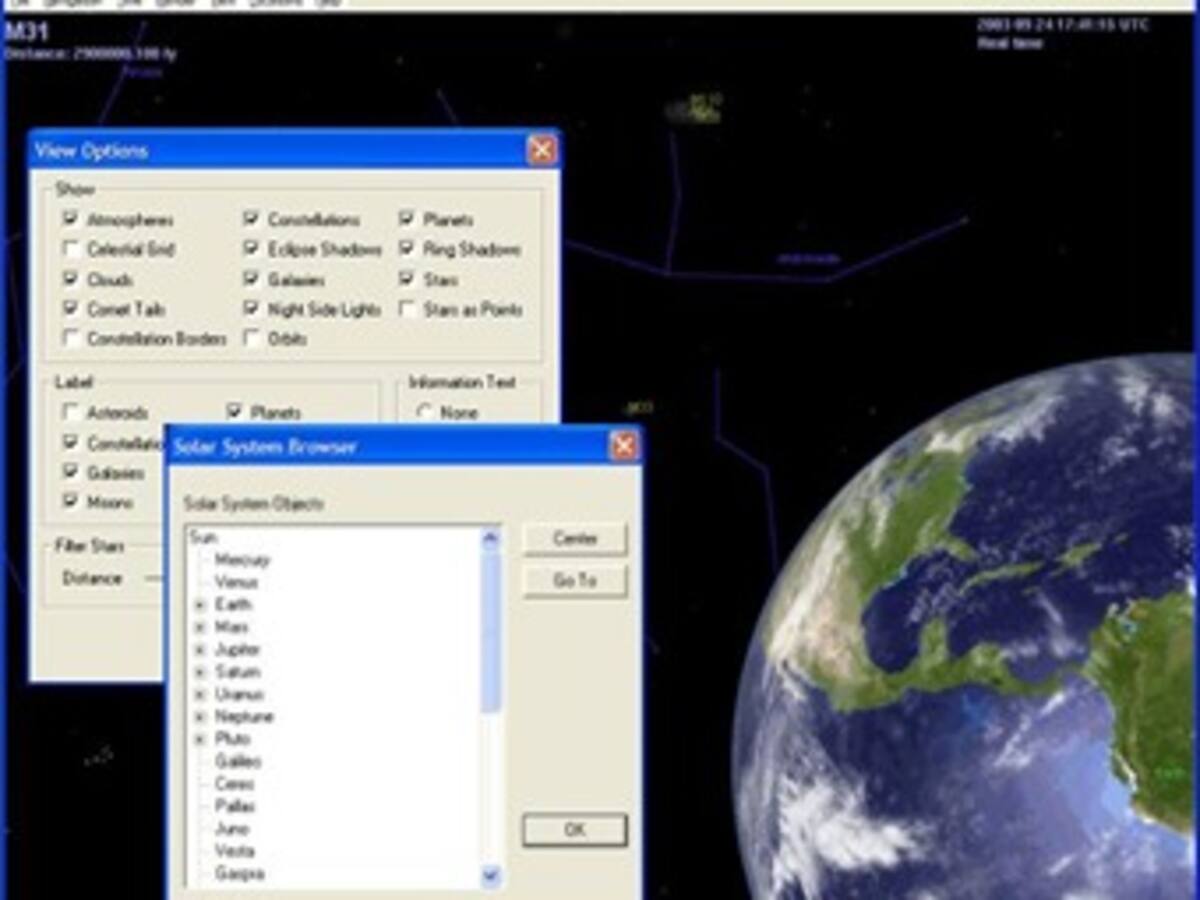Enable Stars as Points checkbox
The height and width of the screenshot is (900, 1200).
tap(407, 309)
